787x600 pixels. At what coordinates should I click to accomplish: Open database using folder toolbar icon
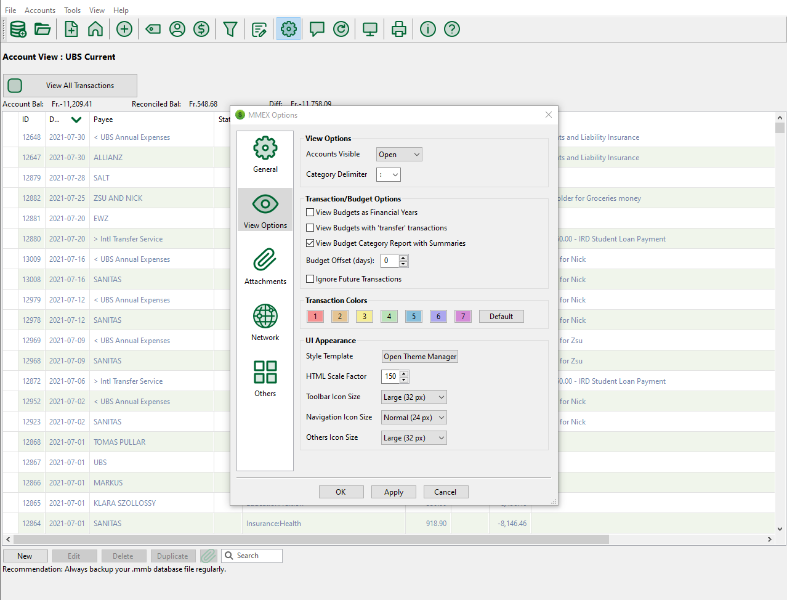point(43,29)
